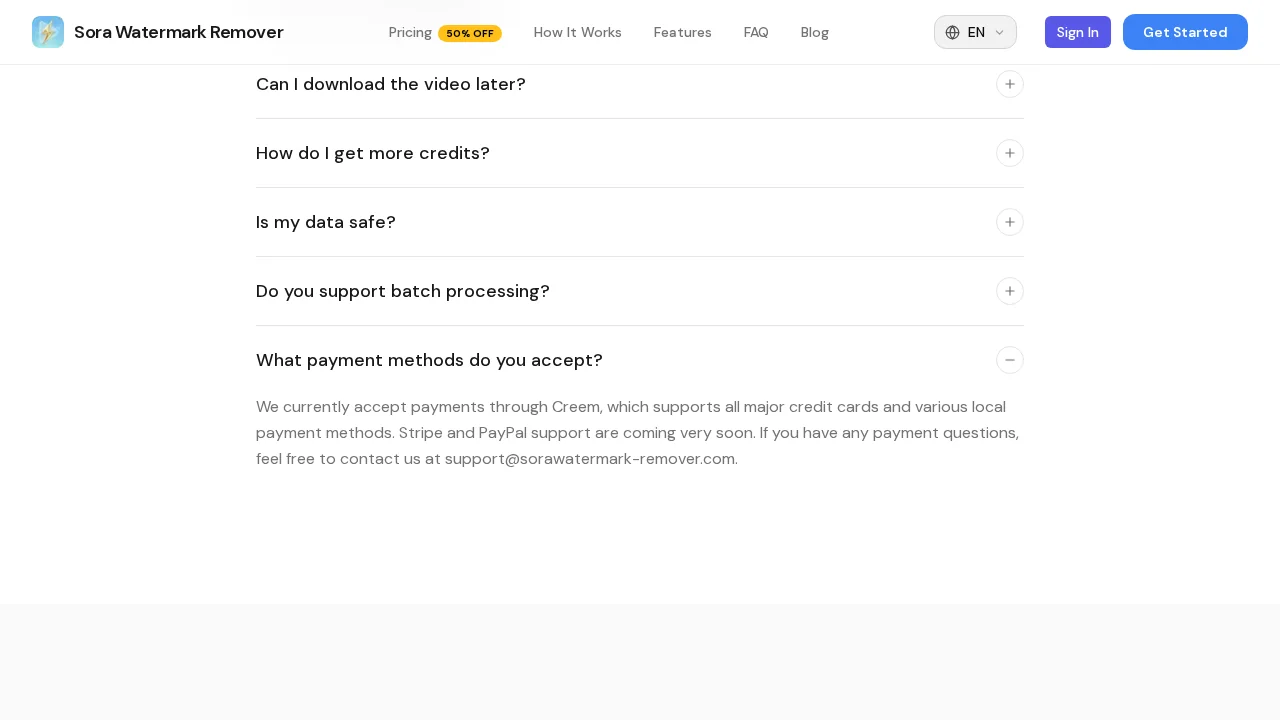This screenshot has width=1280, height=720.
Task: Expand "Can I download the video later?" plus icon
Action: coord(1009,84)
